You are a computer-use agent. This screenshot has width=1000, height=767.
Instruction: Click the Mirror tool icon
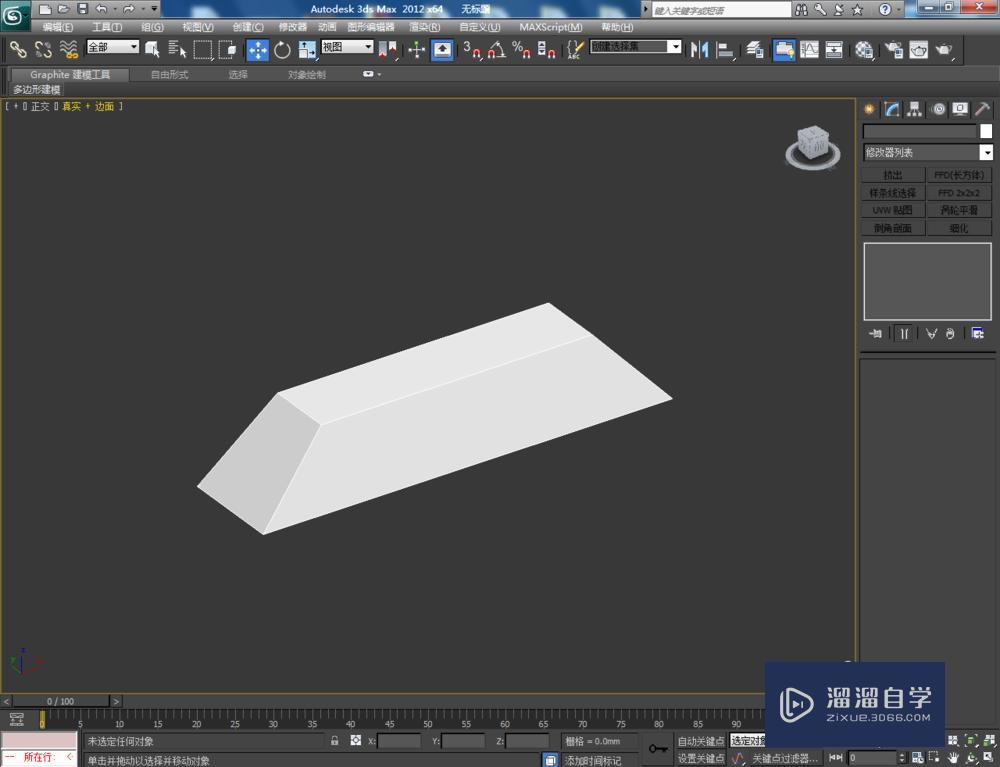coord(699,50)
